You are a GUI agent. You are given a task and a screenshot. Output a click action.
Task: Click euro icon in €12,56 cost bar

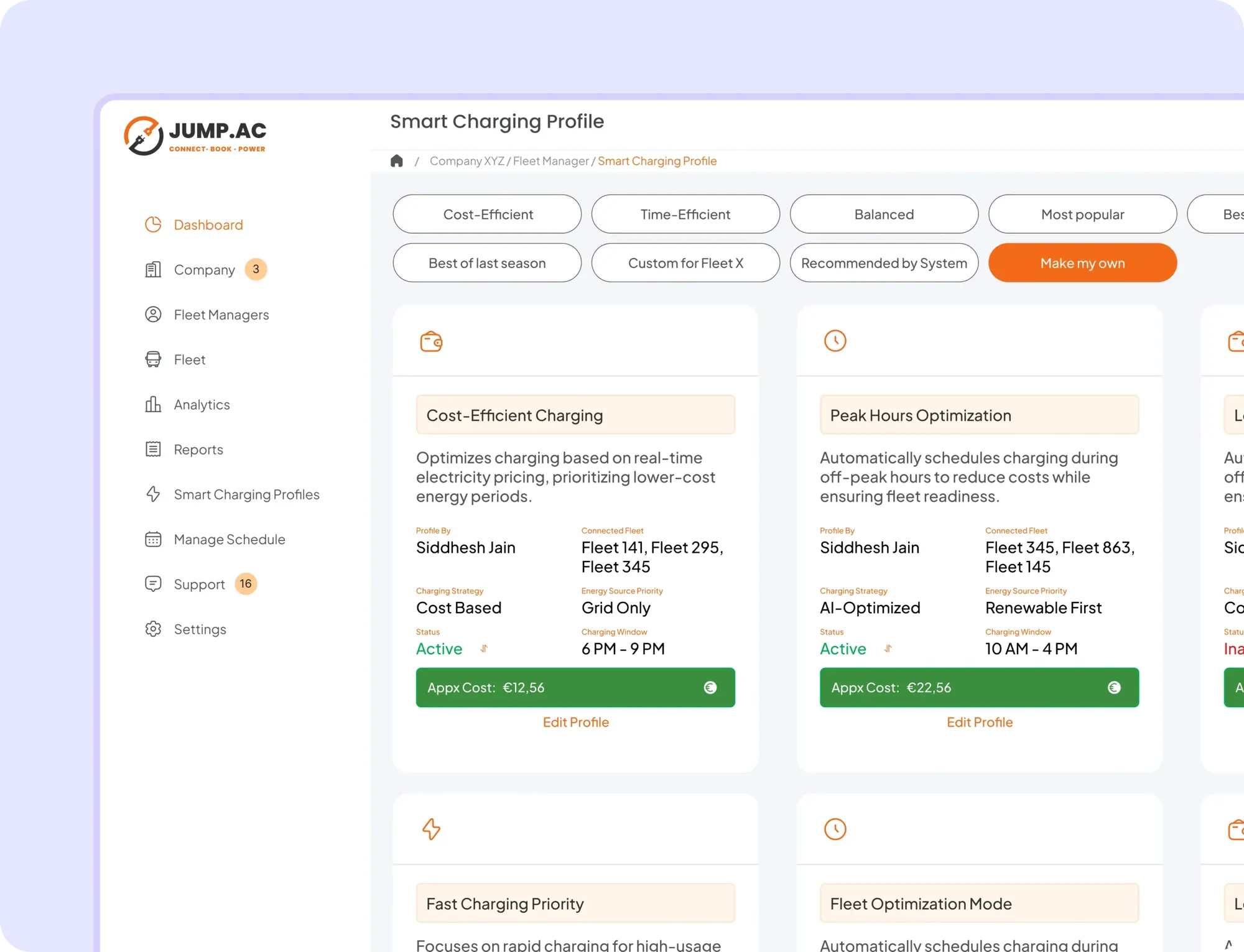click(x=710, y=688)
